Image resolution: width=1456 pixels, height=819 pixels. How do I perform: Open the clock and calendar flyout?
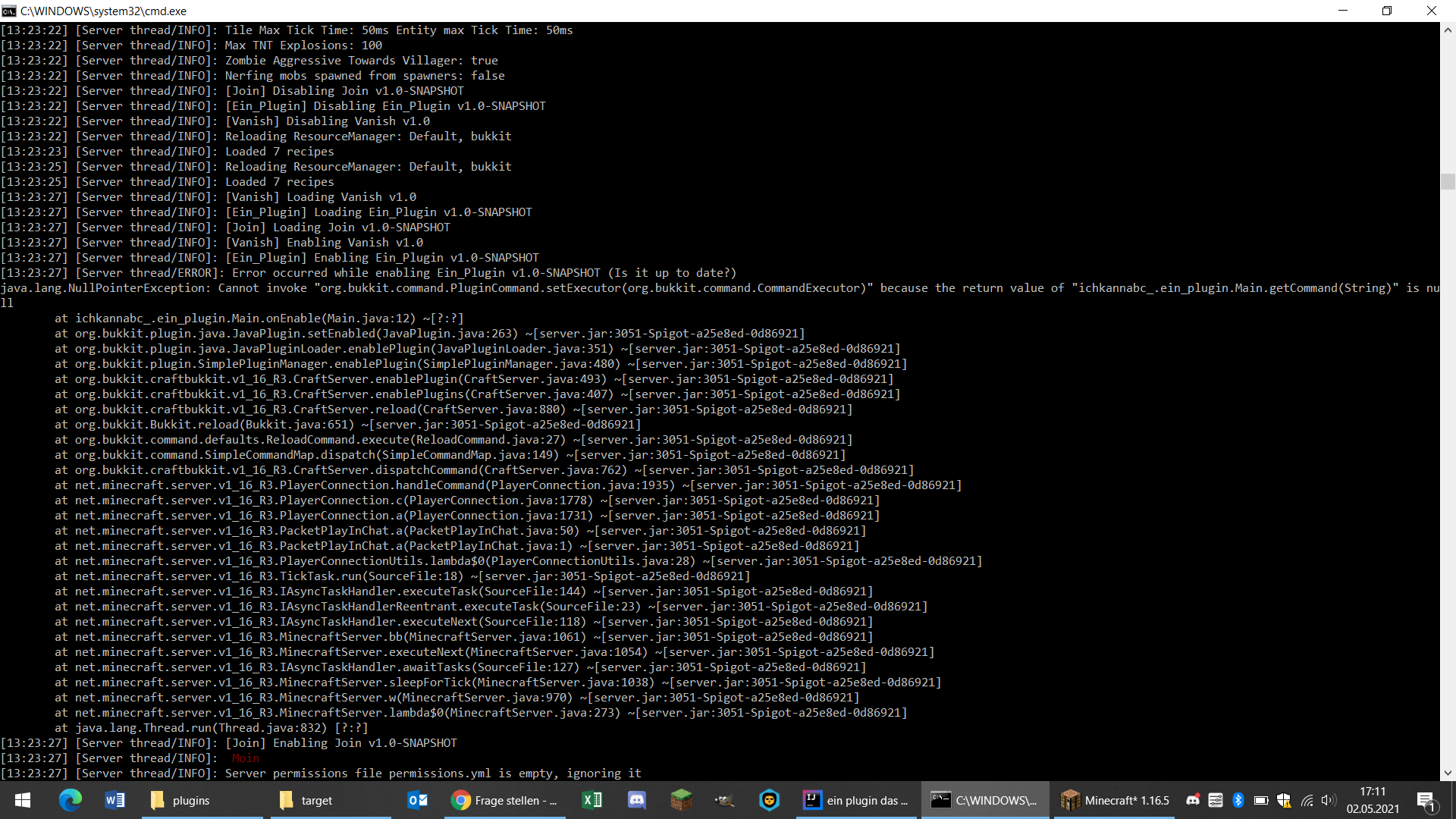click(1373, 800)
